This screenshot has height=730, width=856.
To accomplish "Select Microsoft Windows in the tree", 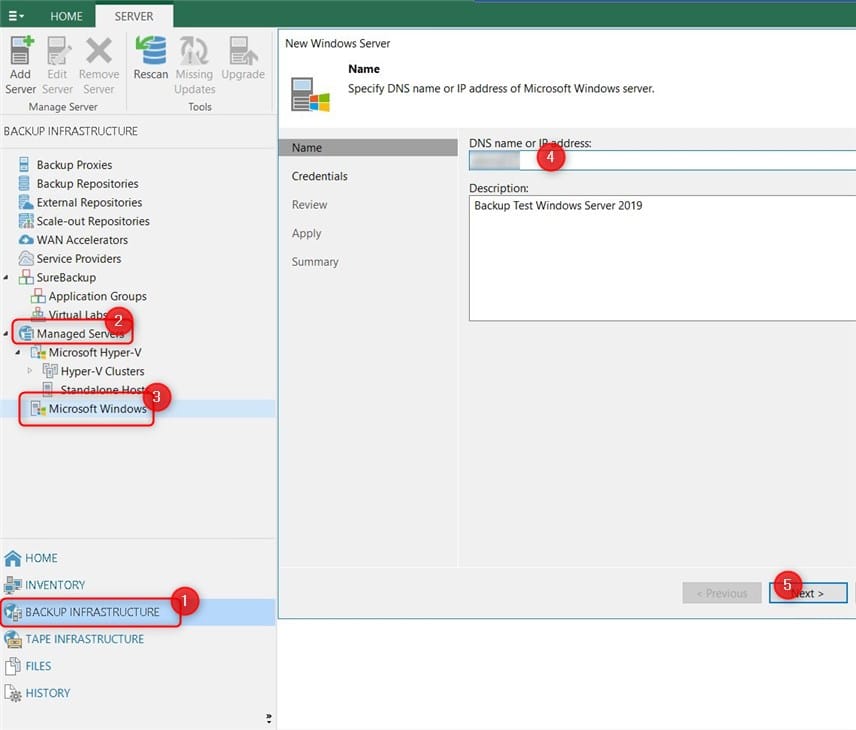I will click(97, 408).
